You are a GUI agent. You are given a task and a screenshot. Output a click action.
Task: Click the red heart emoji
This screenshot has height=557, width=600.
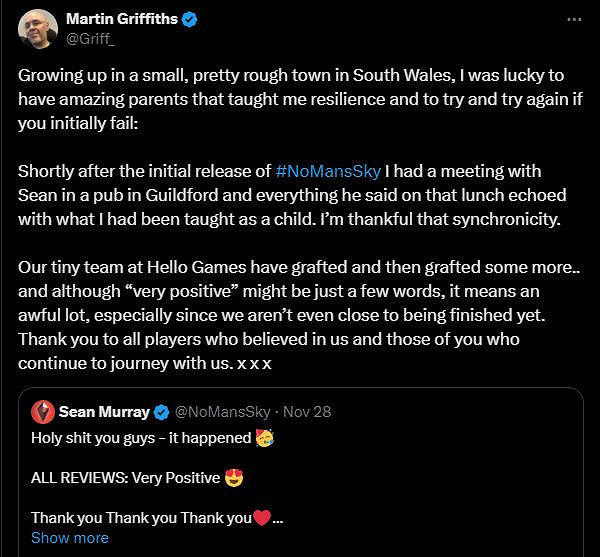262,518
